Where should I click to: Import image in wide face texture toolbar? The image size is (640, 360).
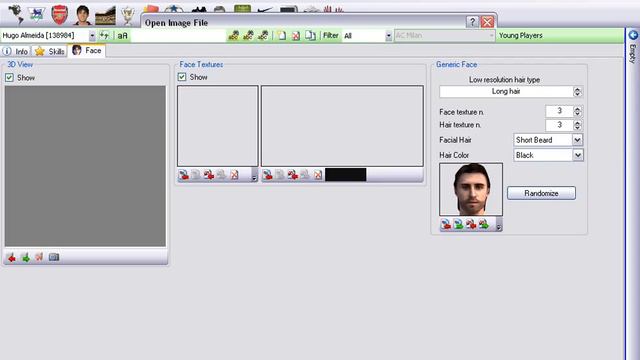click(268, 175)
